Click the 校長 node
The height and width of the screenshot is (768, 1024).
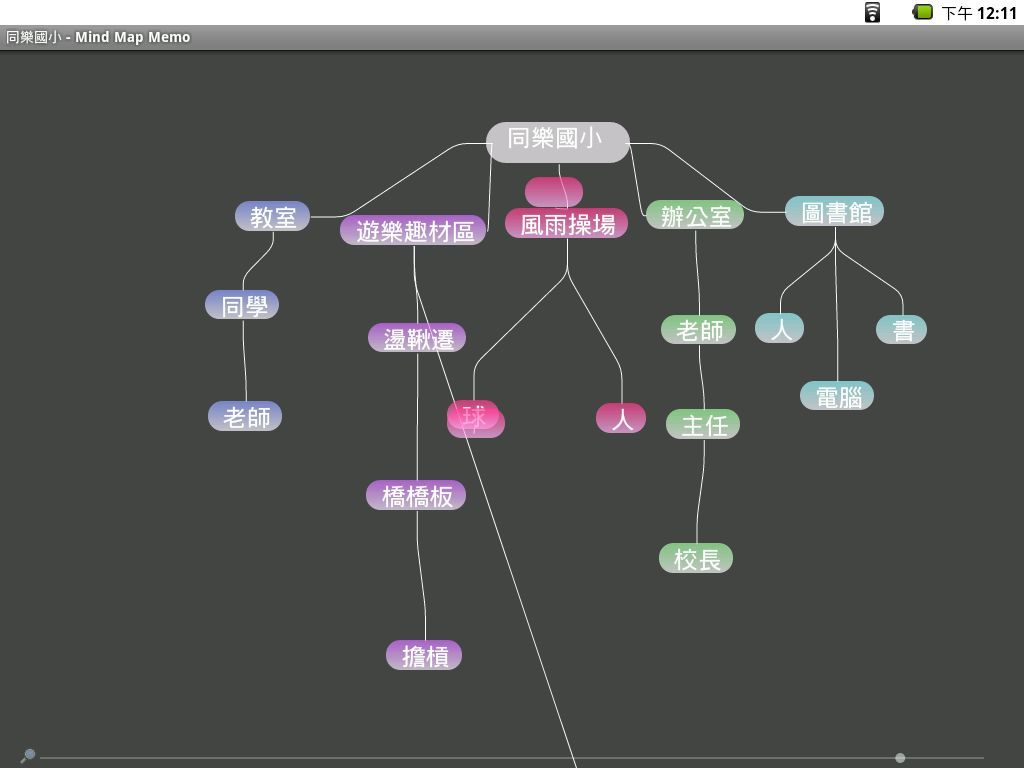click(696, 559)
